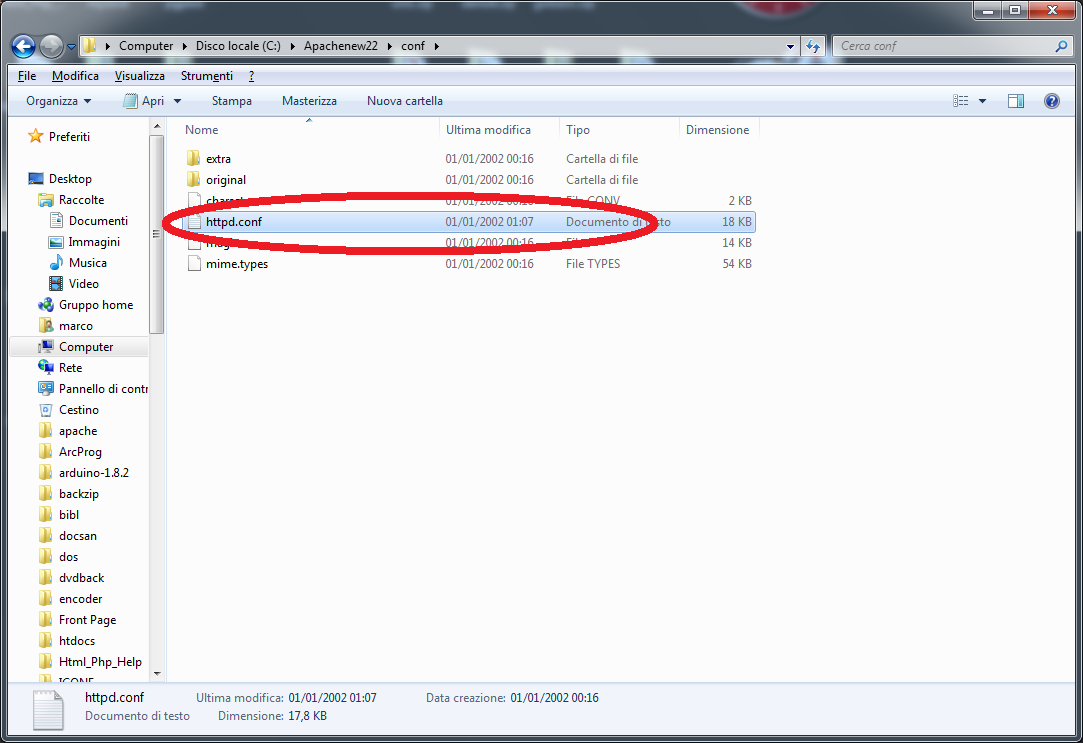Open dropdown arrow next to Apri
This screenshot has width=1083, height=743.
[178, 101]
